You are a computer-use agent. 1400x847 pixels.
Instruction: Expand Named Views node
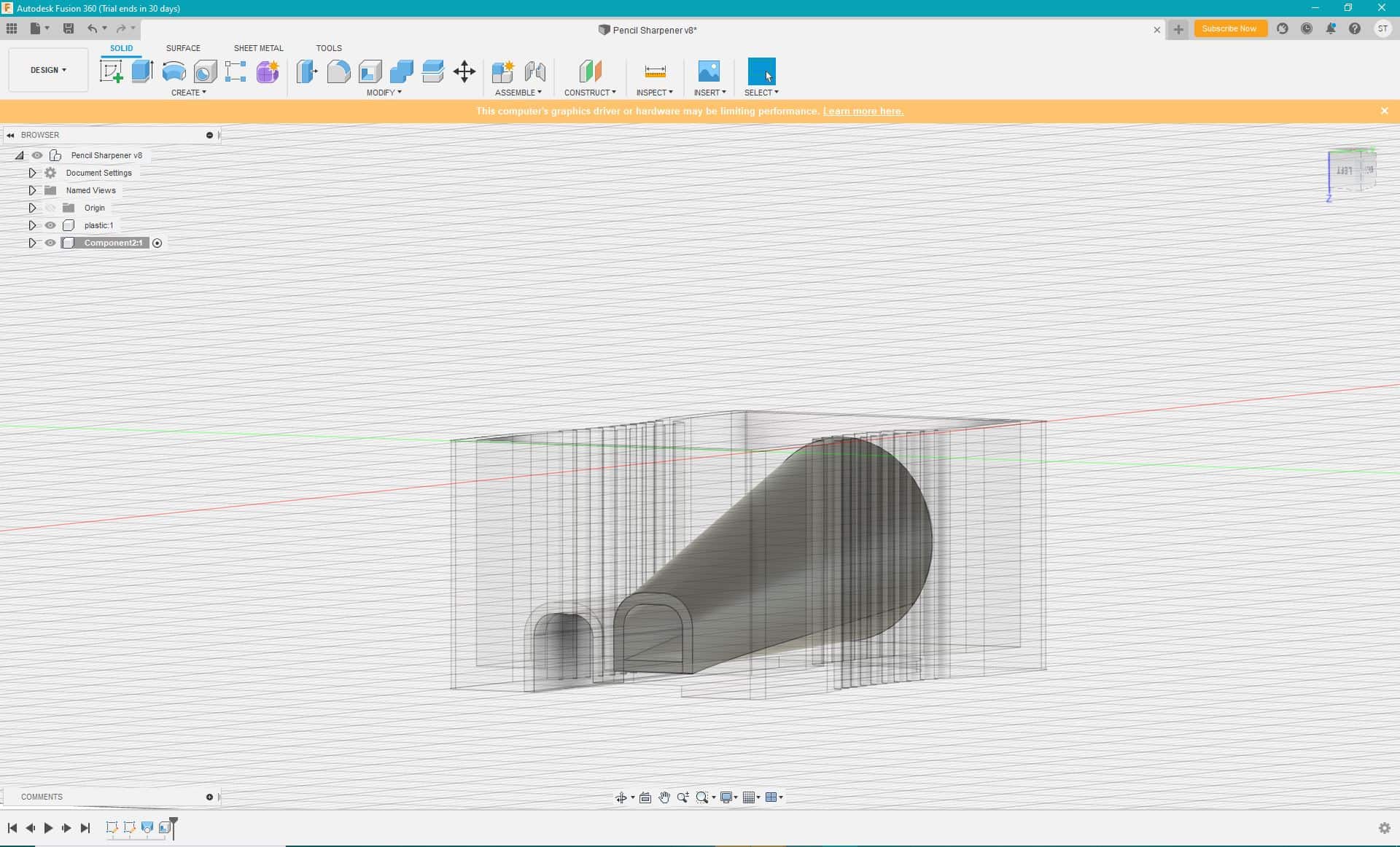pyautogui.click(x=32, y=190)
